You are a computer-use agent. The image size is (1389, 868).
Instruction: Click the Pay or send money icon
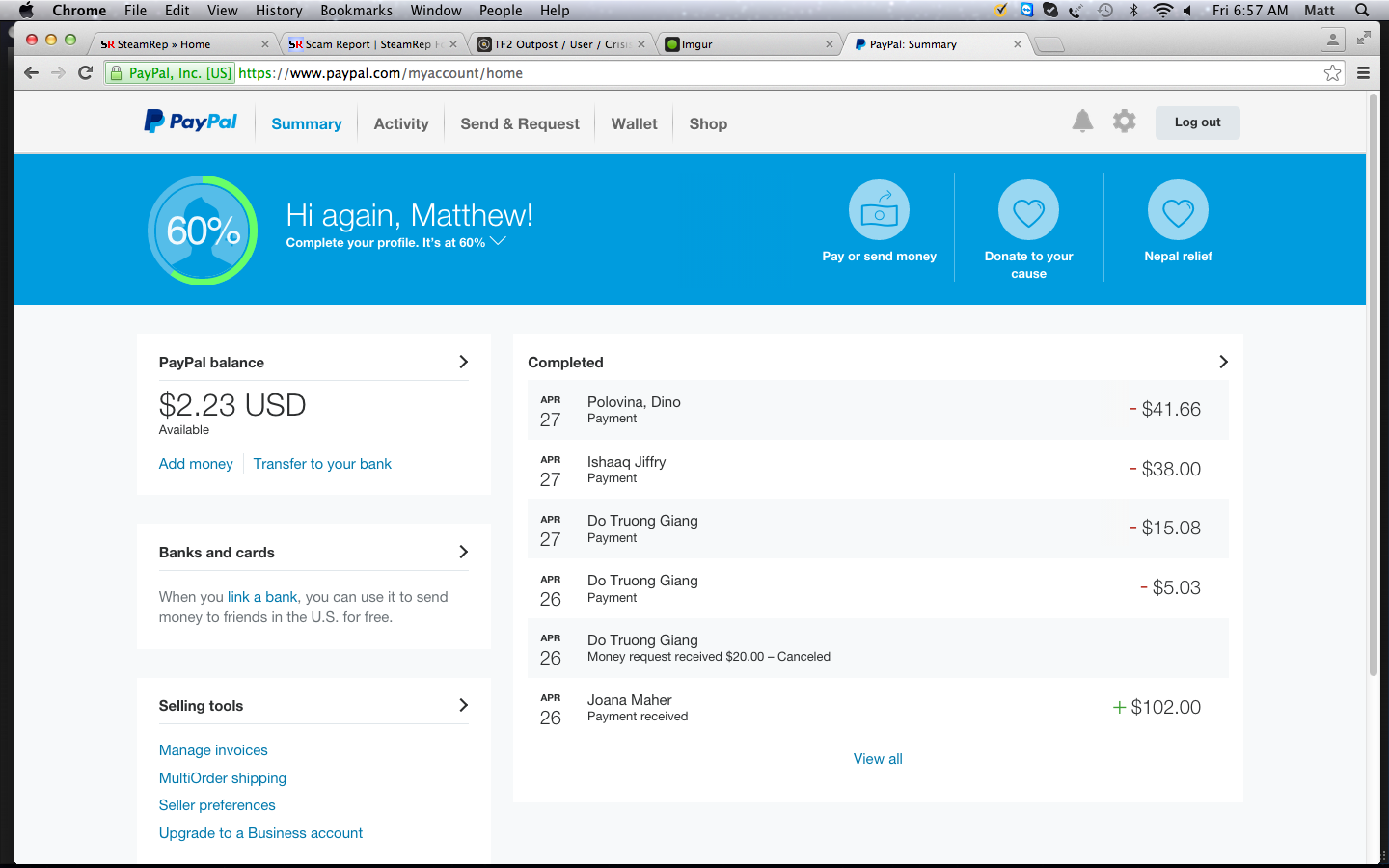879,210
